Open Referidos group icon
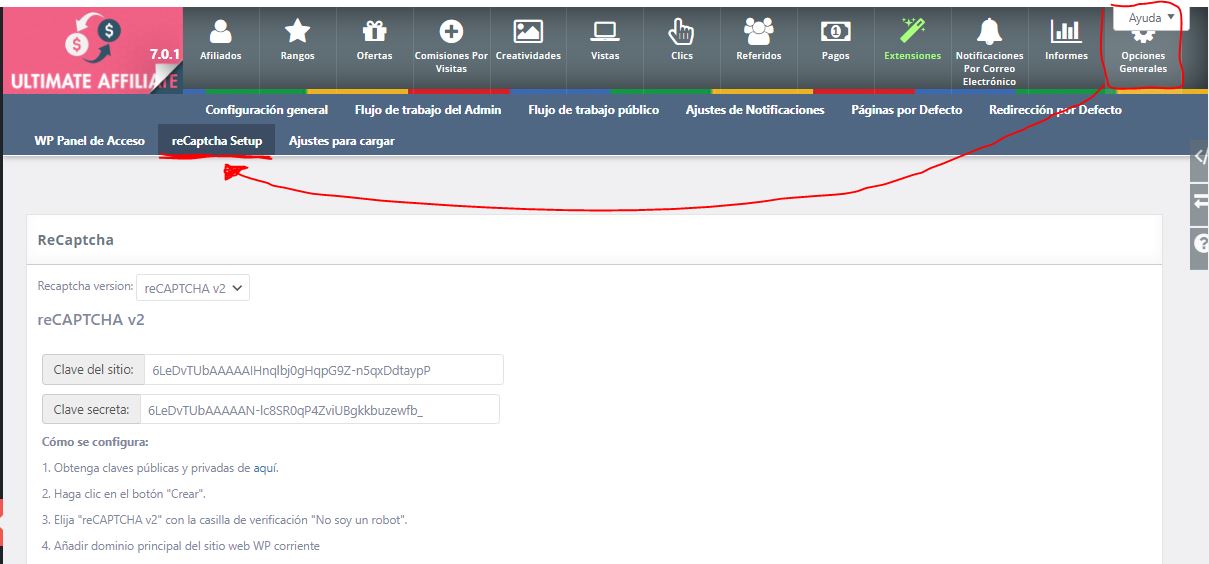 [759, 33]
